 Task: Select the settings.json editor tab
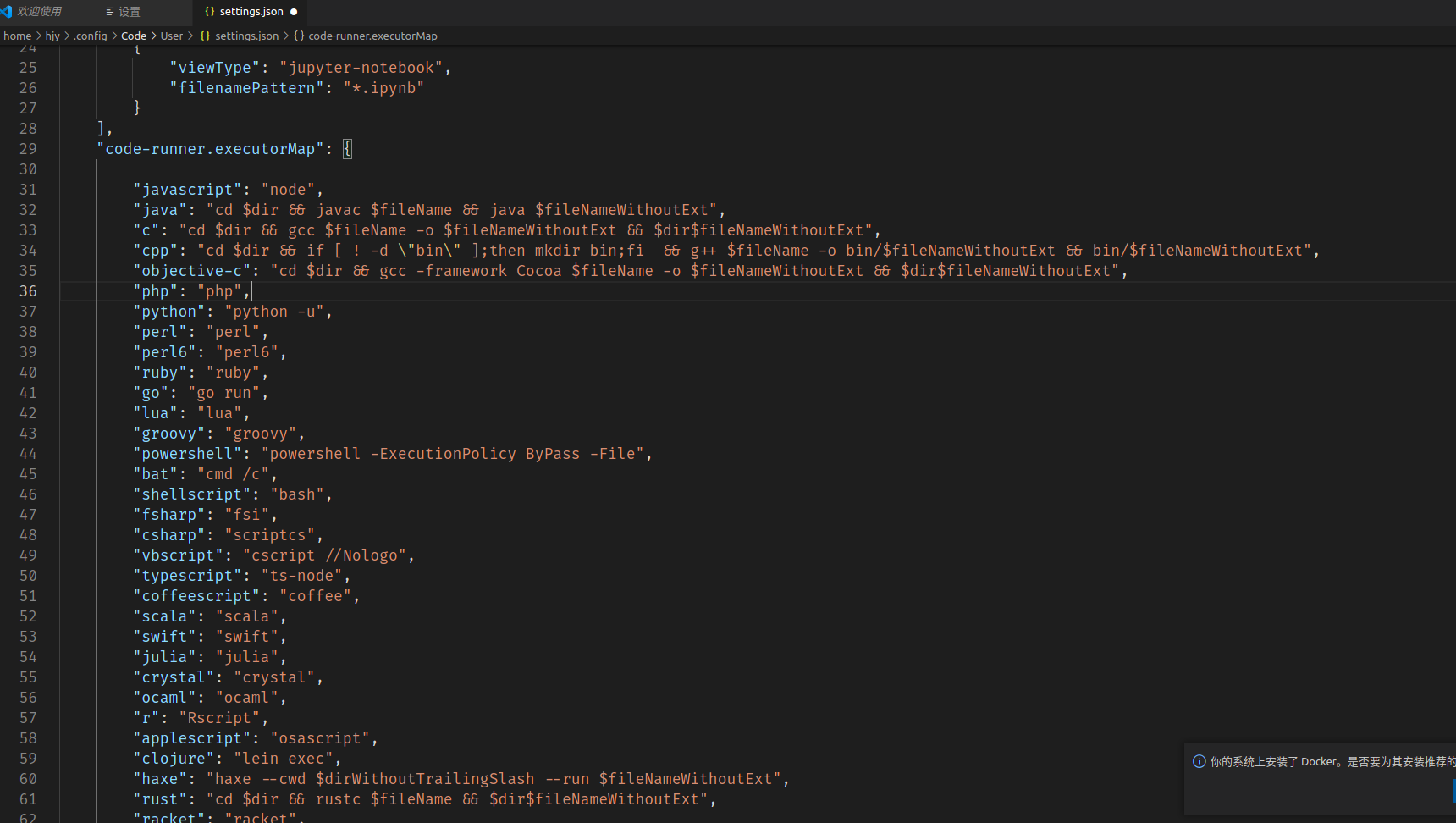click(x=251, y=12)
